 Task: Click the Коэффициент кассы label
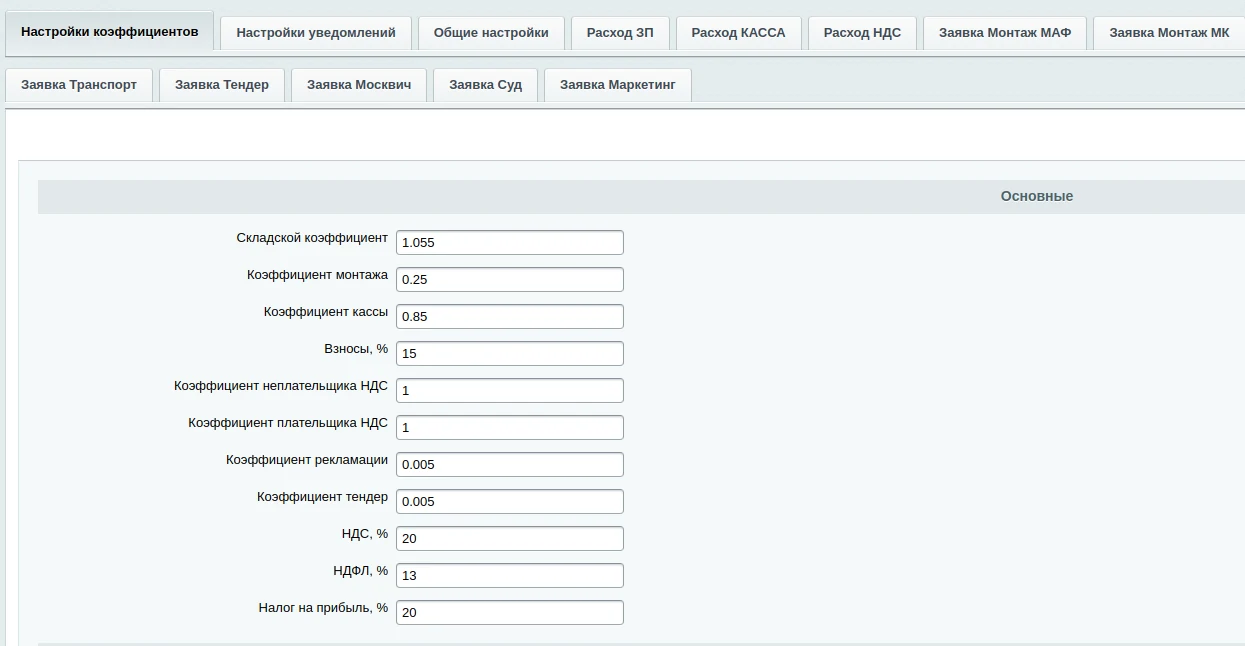click(326, 312)
